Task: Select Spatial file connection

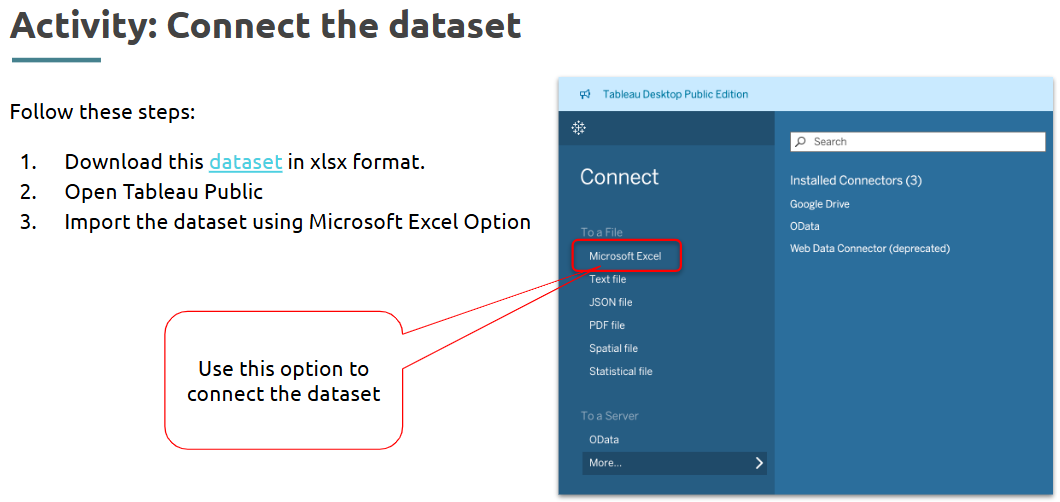Action: pos(613,348)
